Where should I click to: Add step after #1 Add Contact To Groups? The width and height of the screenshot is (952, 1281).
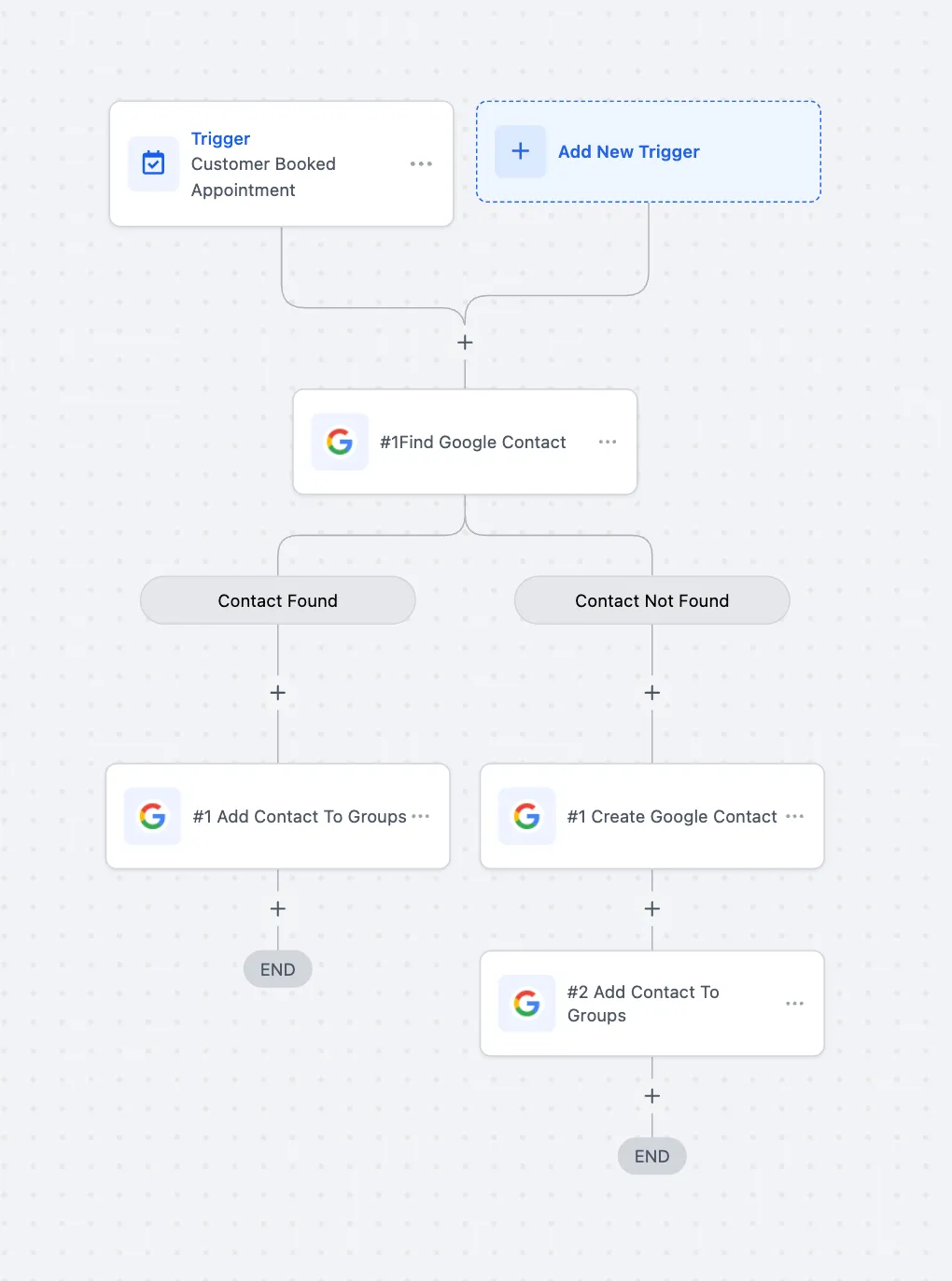tap(278, 908)
